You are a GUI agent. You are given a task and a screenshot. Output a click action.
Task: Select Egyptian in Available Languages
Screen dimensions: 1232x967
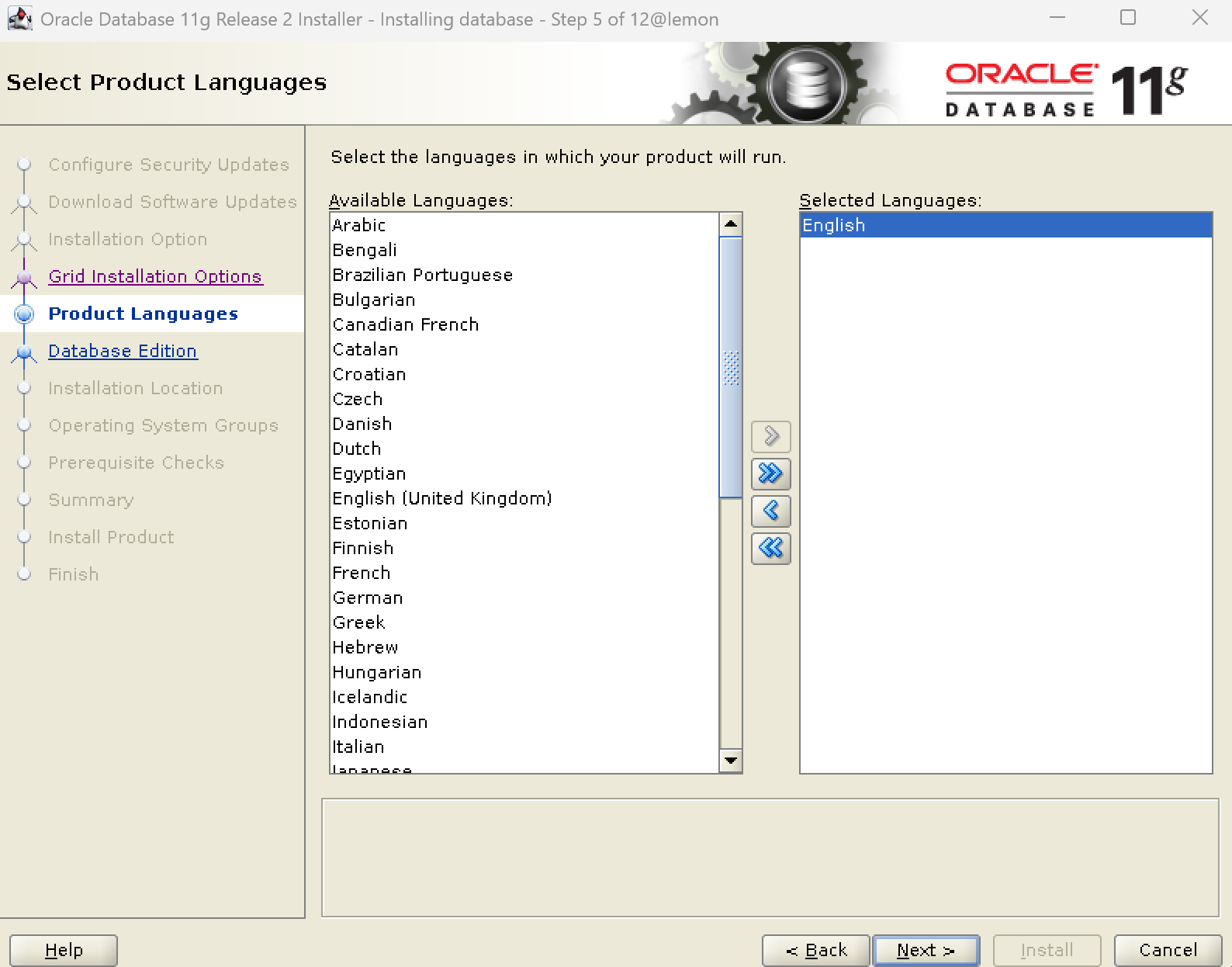tap(524, 473)
